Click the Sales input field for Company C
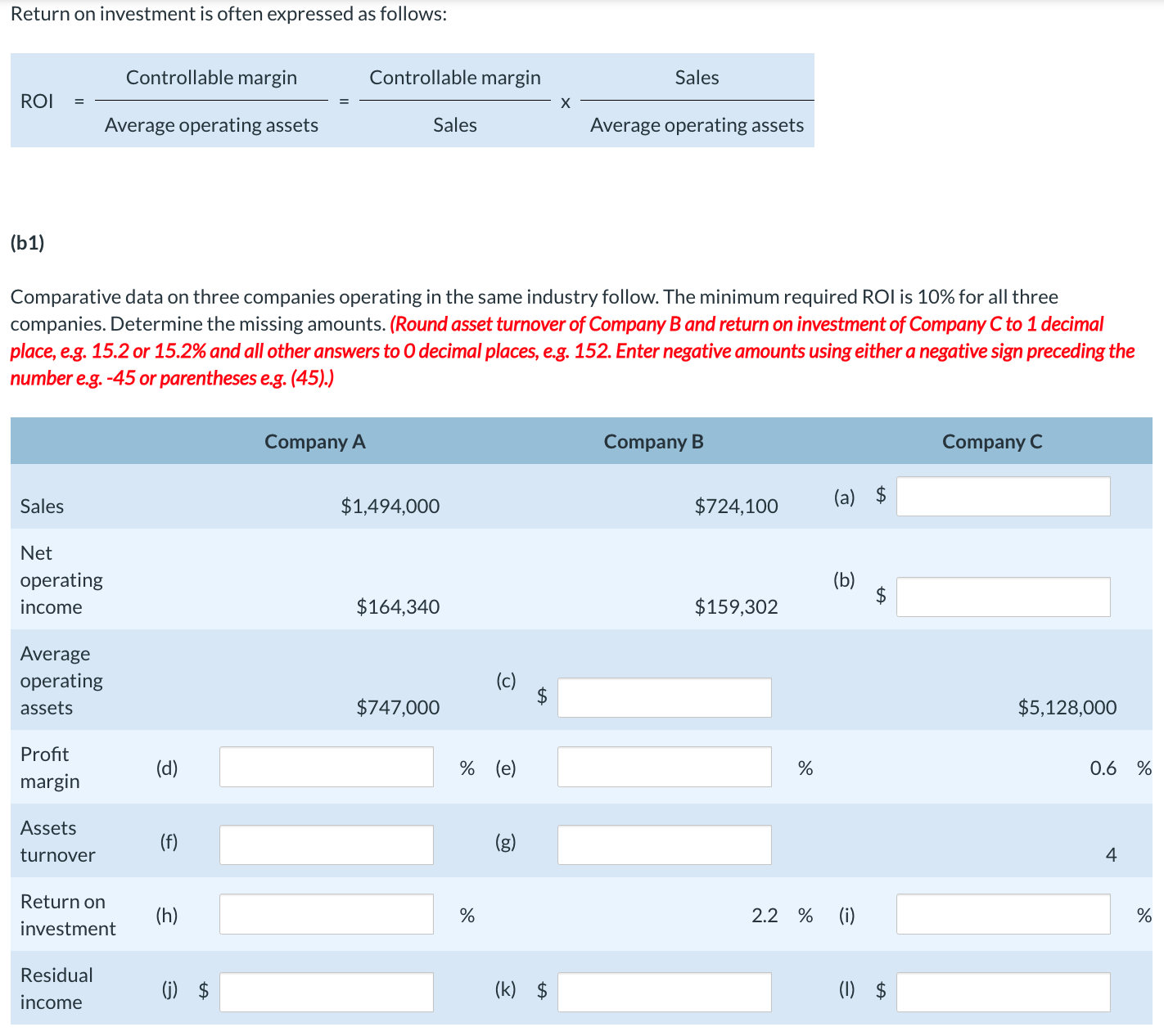 click(x=1002, y=496)
